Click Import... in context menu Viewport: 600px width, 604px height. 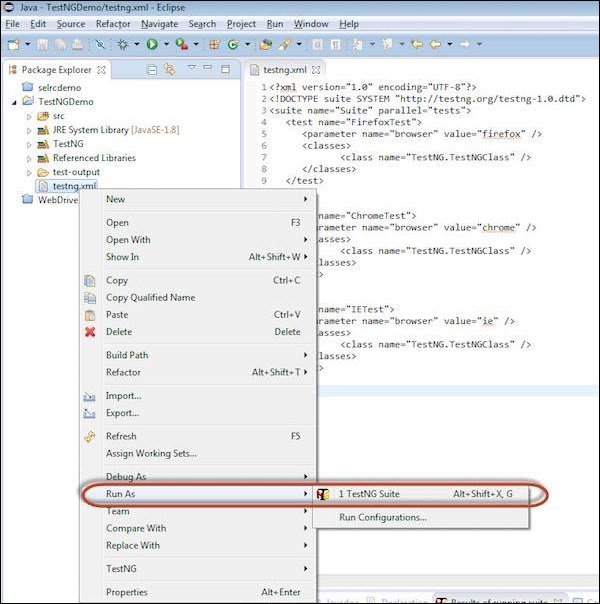click(198, 396)
